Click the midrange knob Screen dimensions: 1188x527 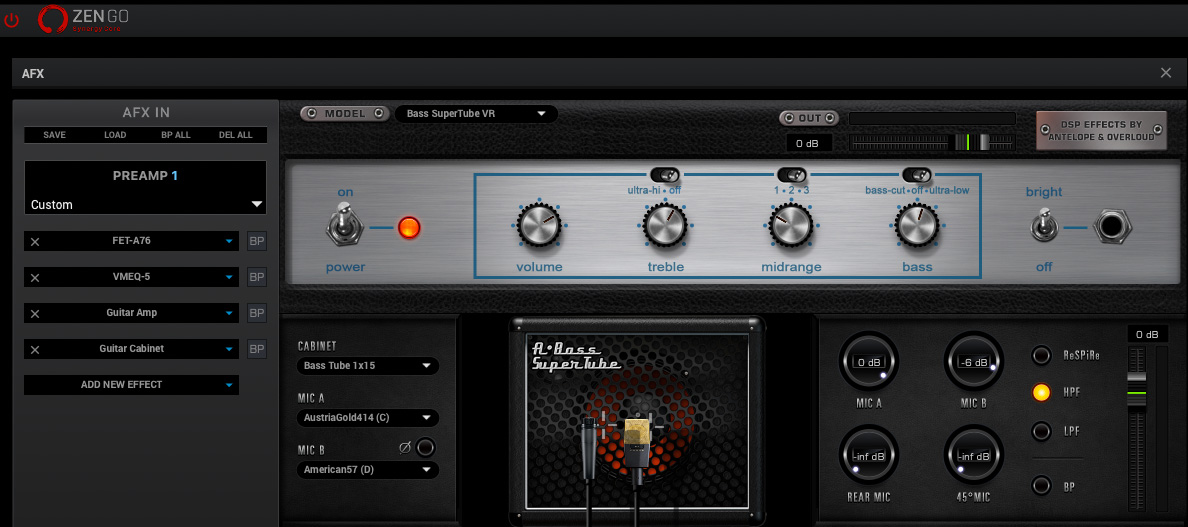click(791, 226)
